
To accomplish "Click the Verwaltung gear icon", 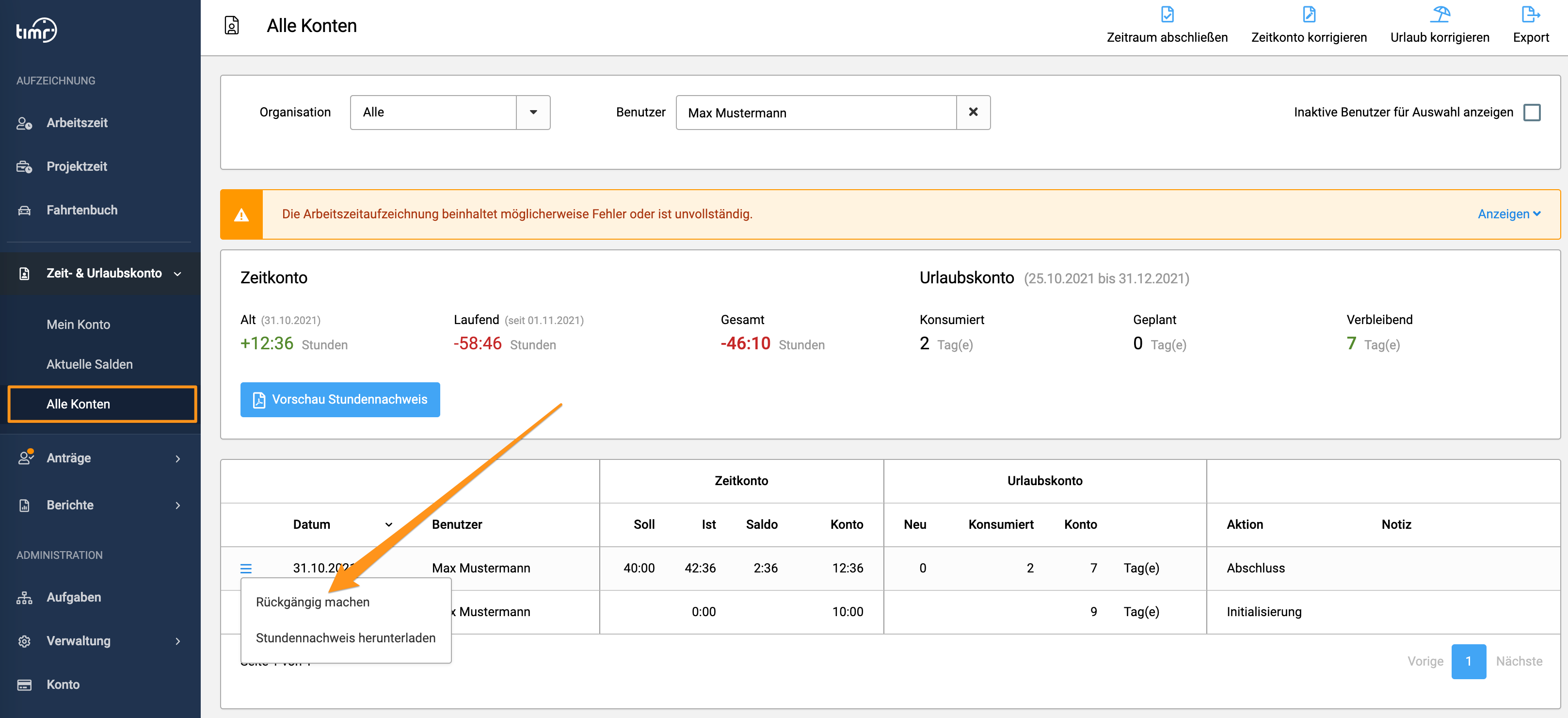I will pos(24,641).
